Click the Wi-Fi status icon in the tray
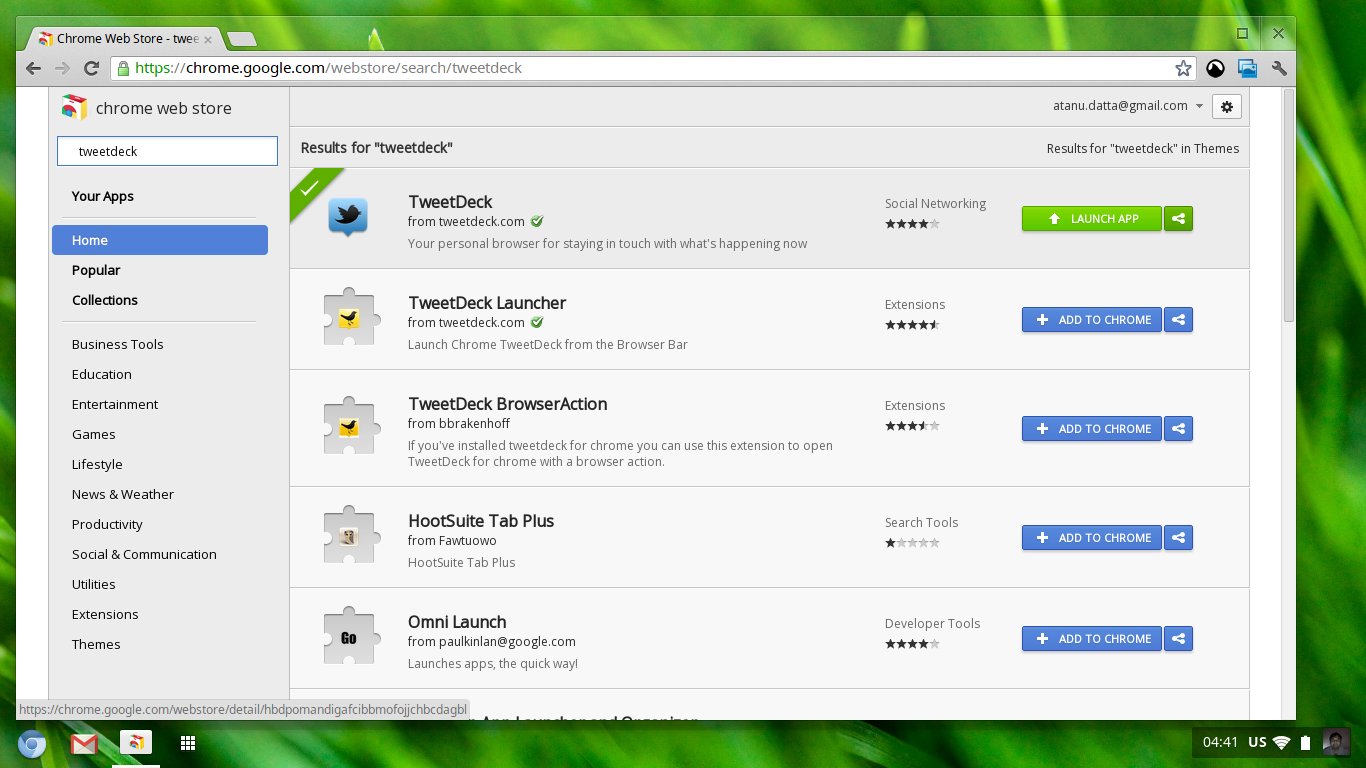Image resolution: width=1366 pixels, height=768 pixels. [1281, 742]
